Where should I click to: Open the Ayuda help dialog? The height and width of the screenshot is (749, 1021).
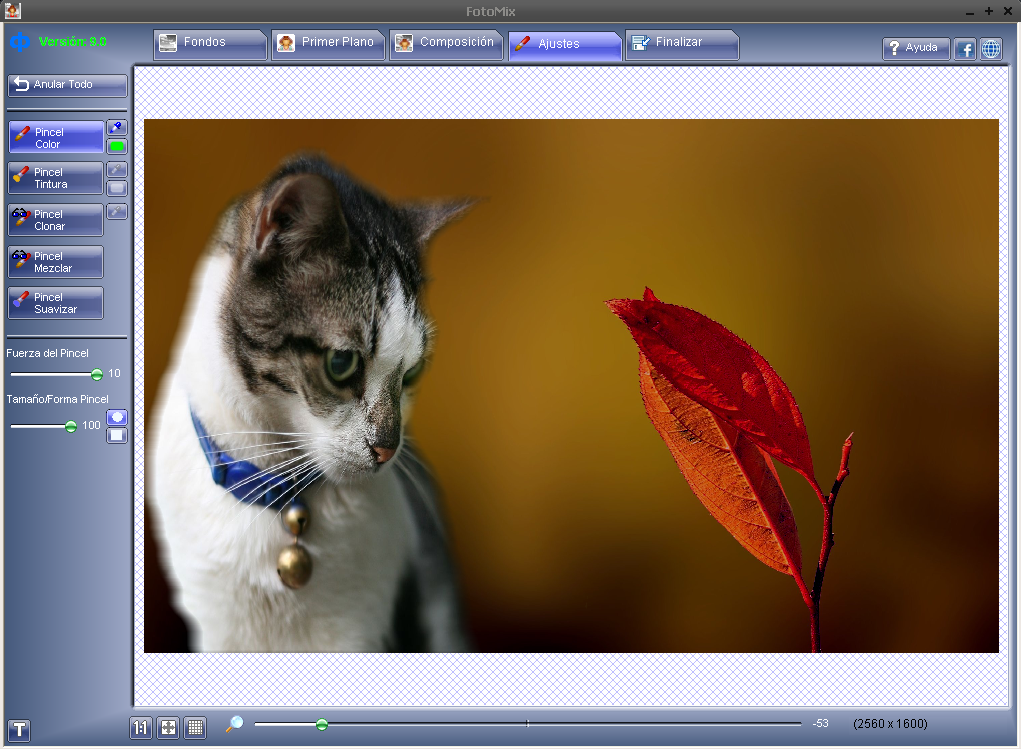click(915, 48)
